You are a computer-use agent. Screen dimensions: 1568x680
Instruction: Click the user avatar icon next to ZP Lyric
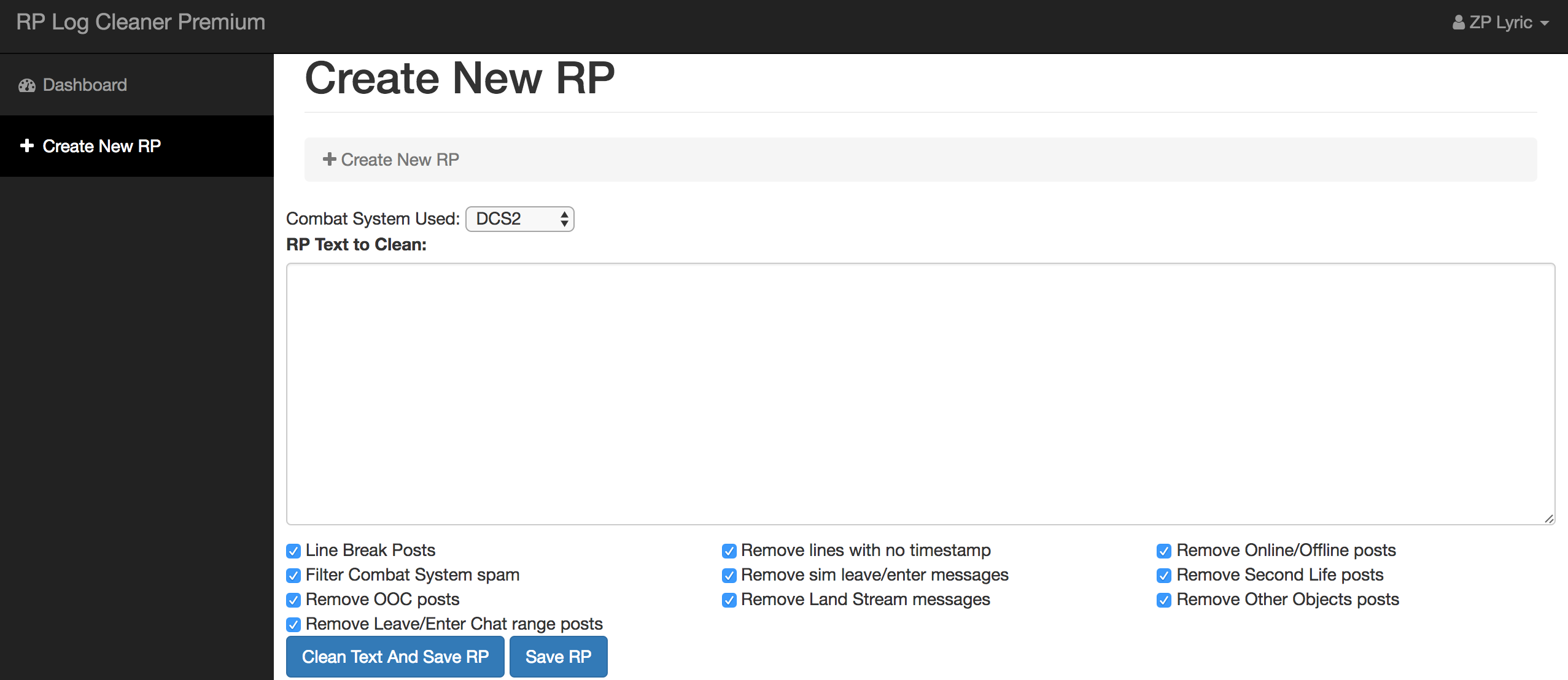pos(1458,23)
